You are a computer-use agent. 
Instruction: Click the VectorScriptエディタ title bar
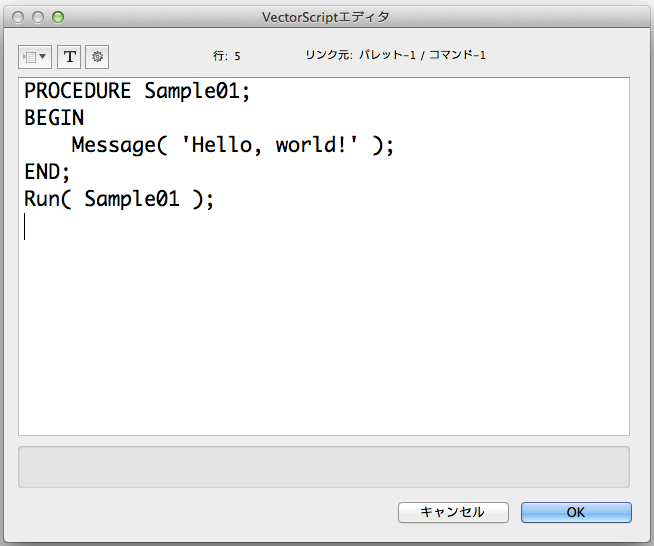click(x=326, y=17)
